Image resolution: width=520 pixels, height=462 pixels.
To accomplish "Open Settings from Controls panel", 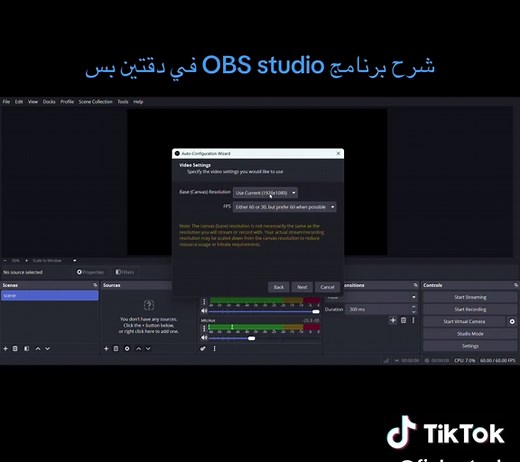I will coord(470,346).
